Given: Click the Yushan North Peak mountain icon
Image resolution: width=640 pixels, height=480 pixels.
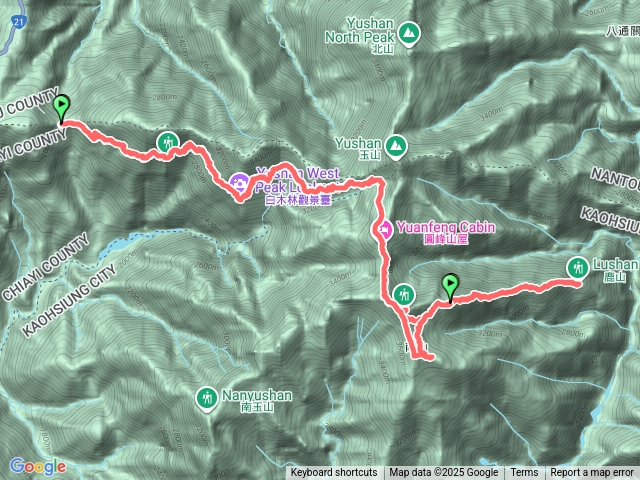Looking at the screenshot, I should [x=407, y=34].
